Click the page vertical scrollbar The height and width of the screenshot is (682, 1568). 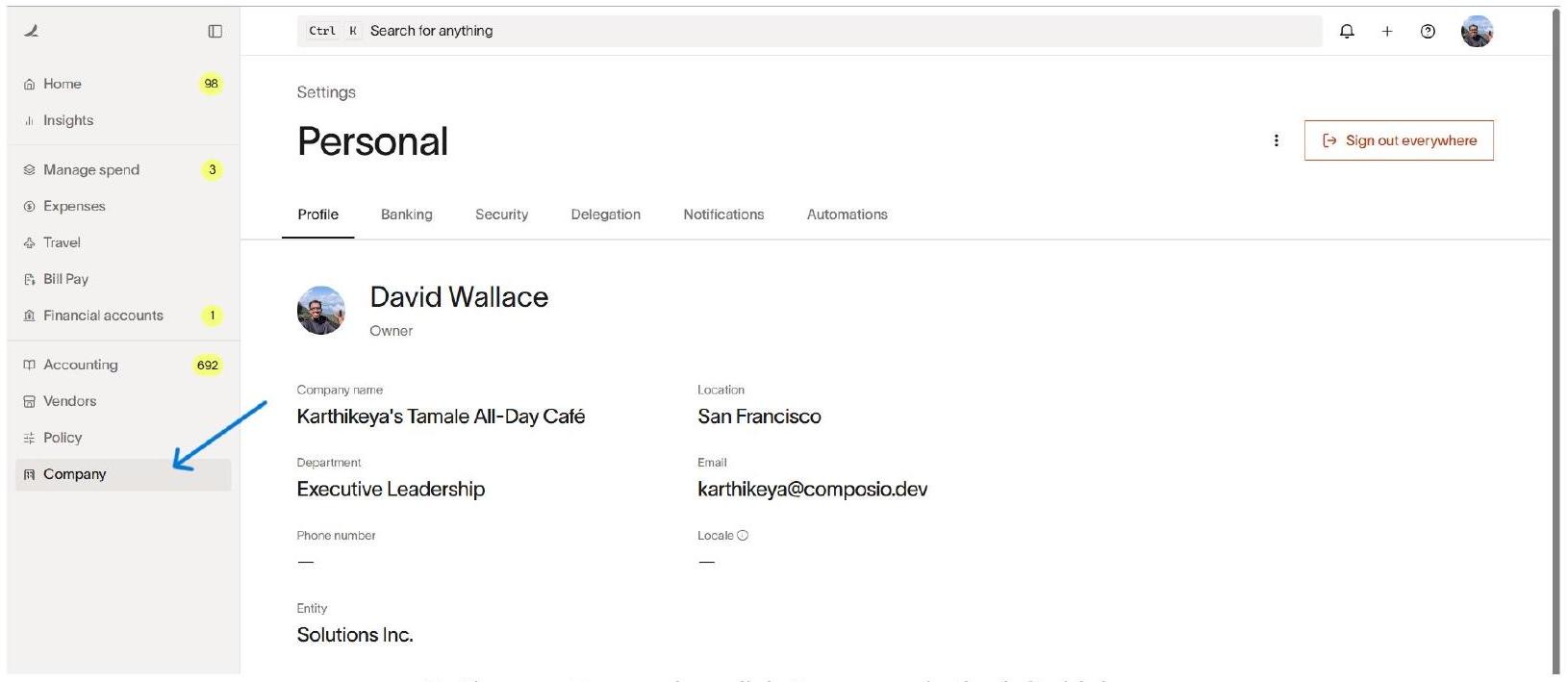1555,341
